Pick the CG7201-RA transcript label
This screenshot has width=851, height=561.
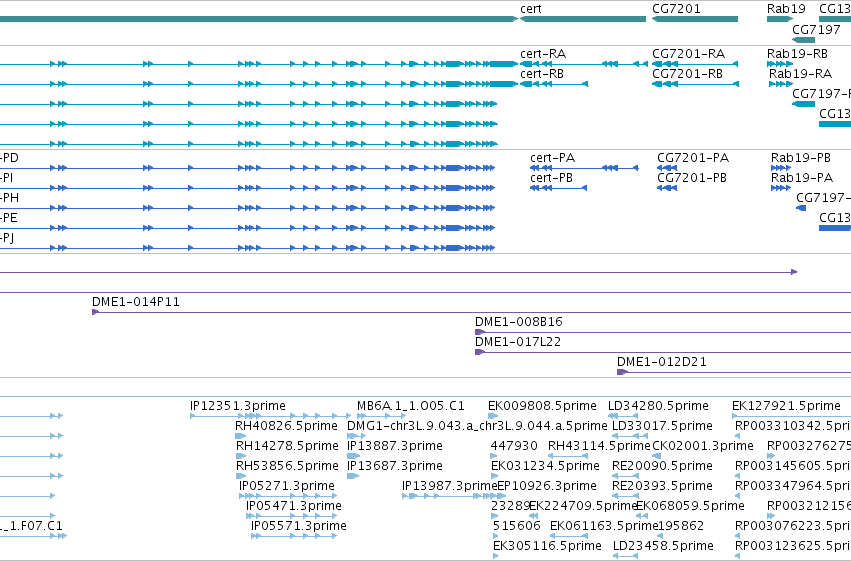click(x=688, y=54)
